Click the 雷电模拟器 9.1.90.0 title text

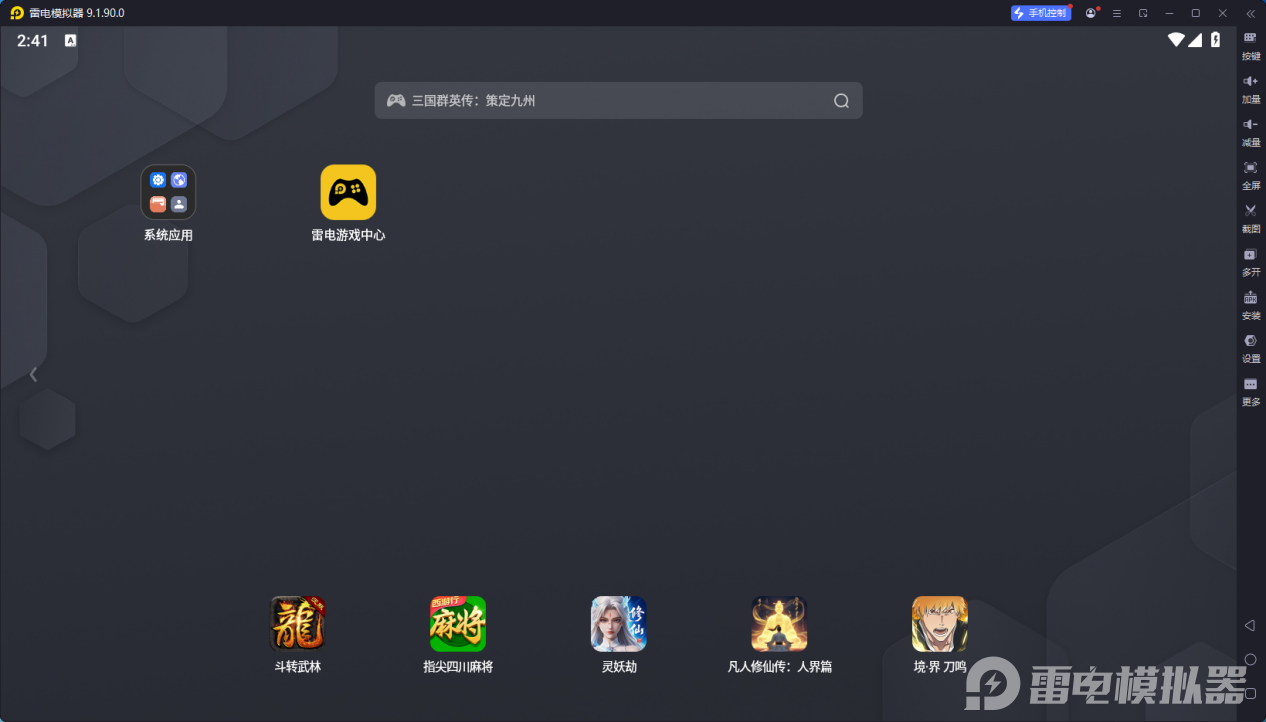click(x=77, y=13)
